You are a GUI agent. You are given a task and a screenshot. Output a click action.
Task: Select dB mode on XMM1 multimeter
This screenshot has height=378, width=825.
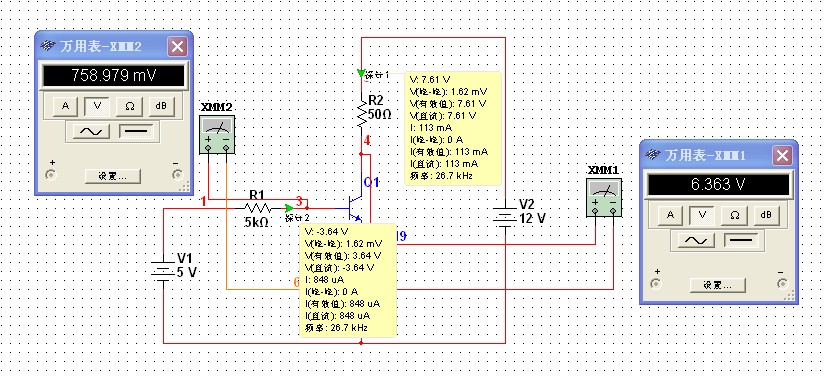point(766,215)
